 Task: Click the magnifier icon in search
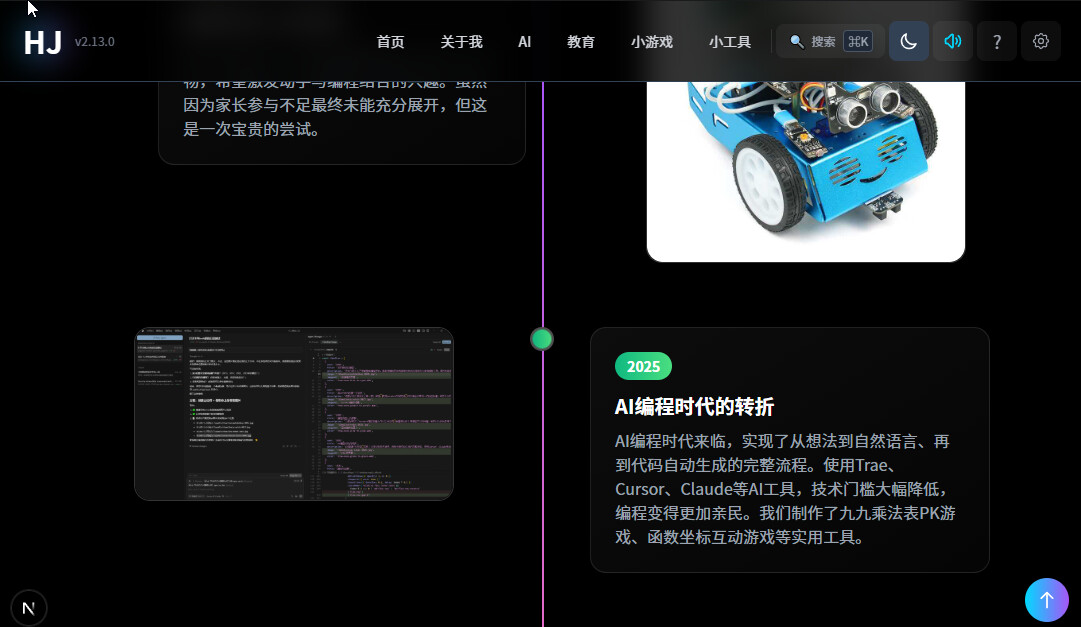tap(797, 42)
